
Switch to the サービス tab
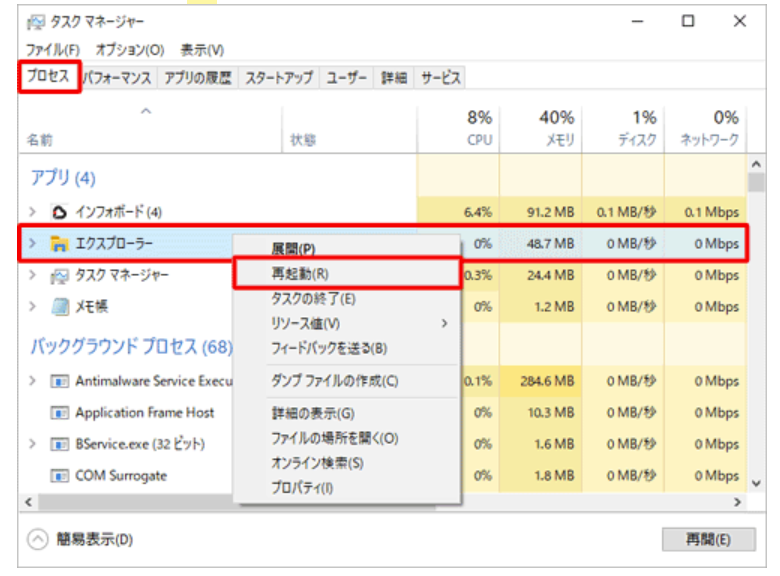point(440,78)
